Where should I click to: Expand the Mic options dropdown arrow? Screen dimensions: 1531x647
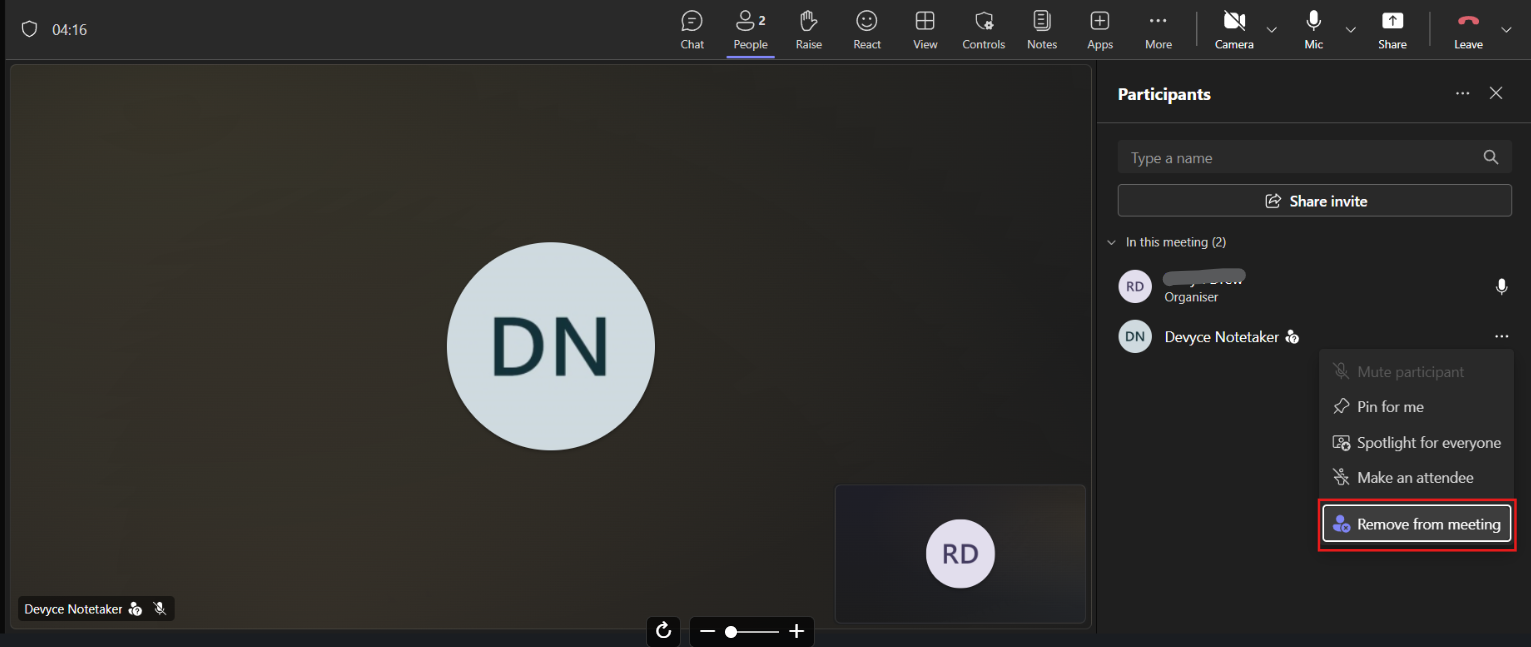click(x=1351, y=30)
